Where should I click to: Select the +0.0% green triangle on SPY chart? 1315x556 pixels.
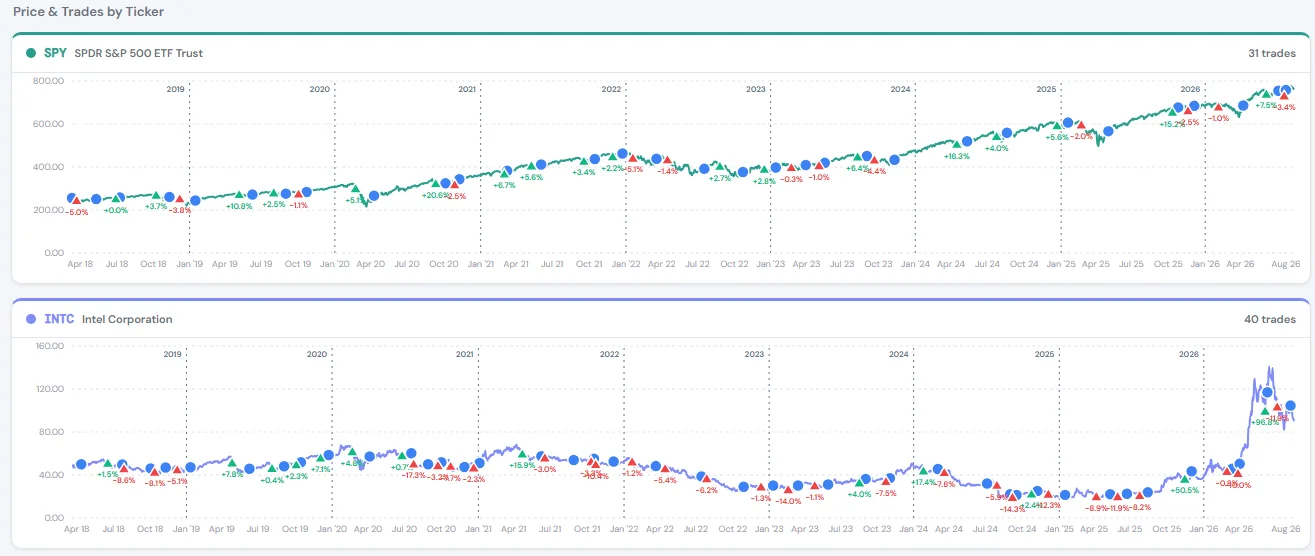[114, 199]
